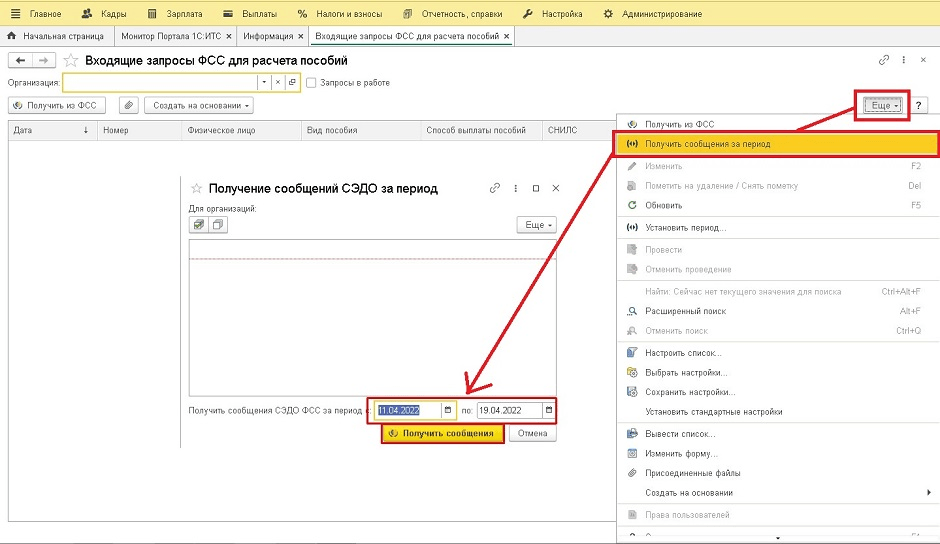Click start date field with 11.04.2022
This screenshot has height=544, width=940.
click(x=408, y=410)
